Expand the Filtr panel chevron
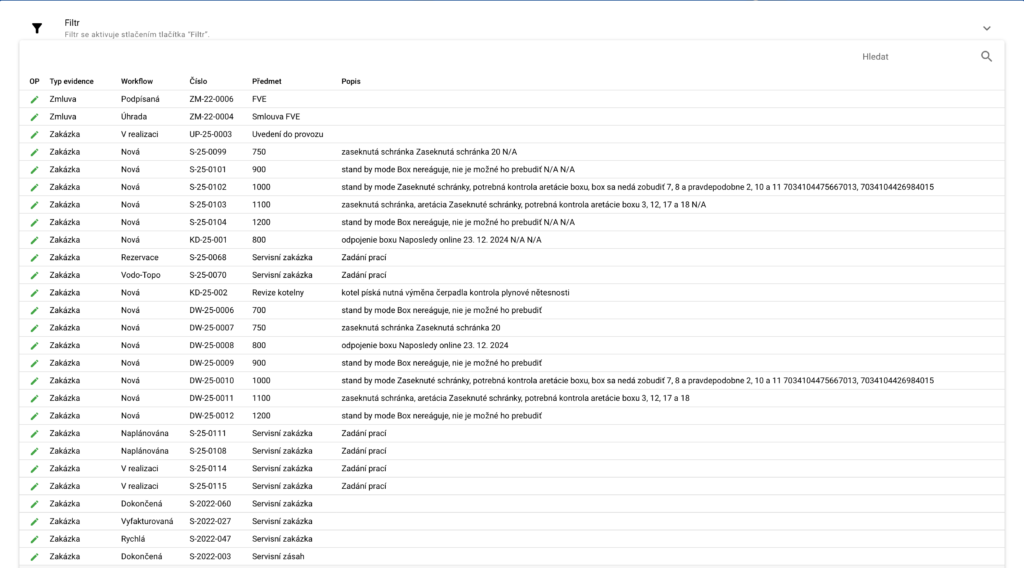 986,28
